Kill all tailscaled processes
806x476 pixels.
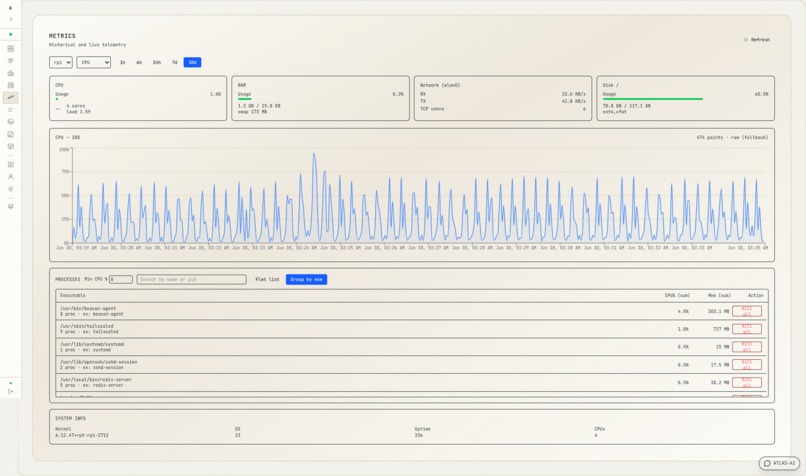coord(747,329)
